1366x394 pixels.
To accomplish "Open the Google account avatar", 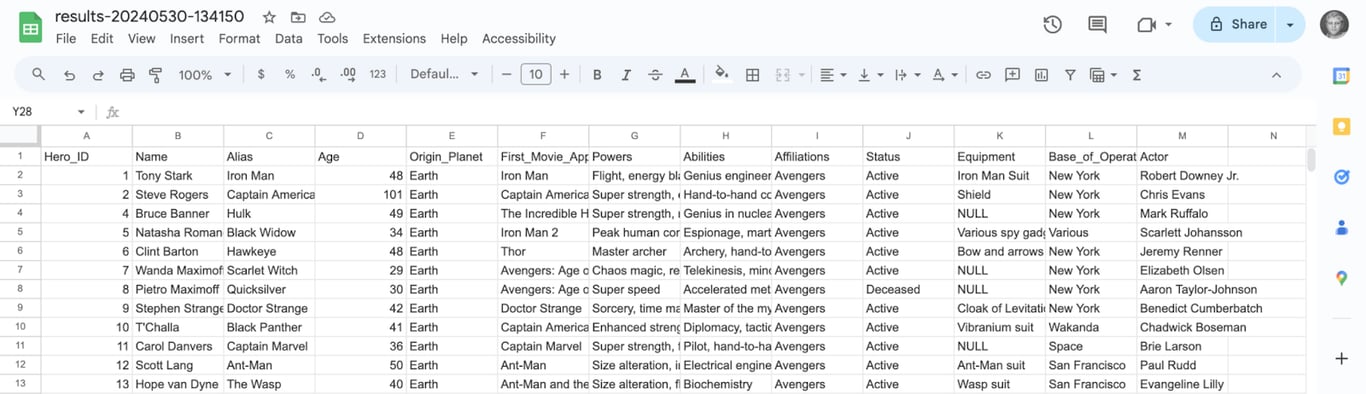I will (1335, 24).
